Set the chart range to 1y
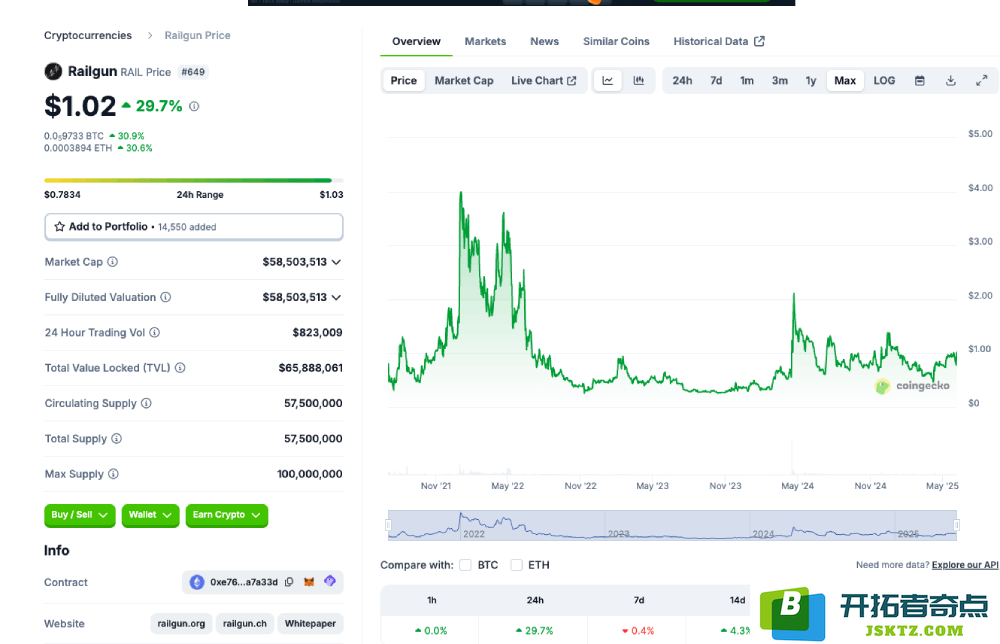Image resolution: width=1000 pixels, height=644 pixels. [x=811, y=80]
